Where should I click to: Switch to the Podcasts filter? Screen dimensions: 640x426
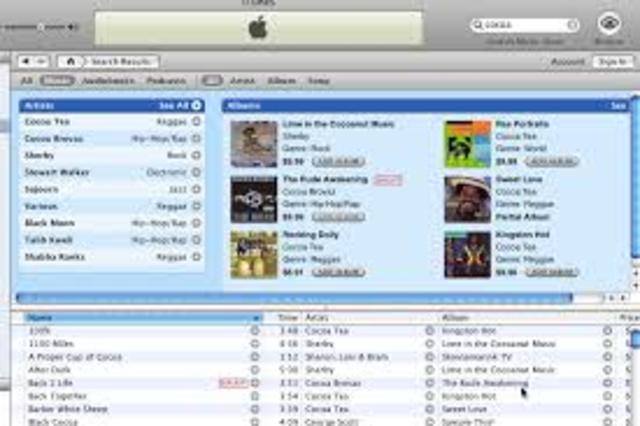[166, 80]
